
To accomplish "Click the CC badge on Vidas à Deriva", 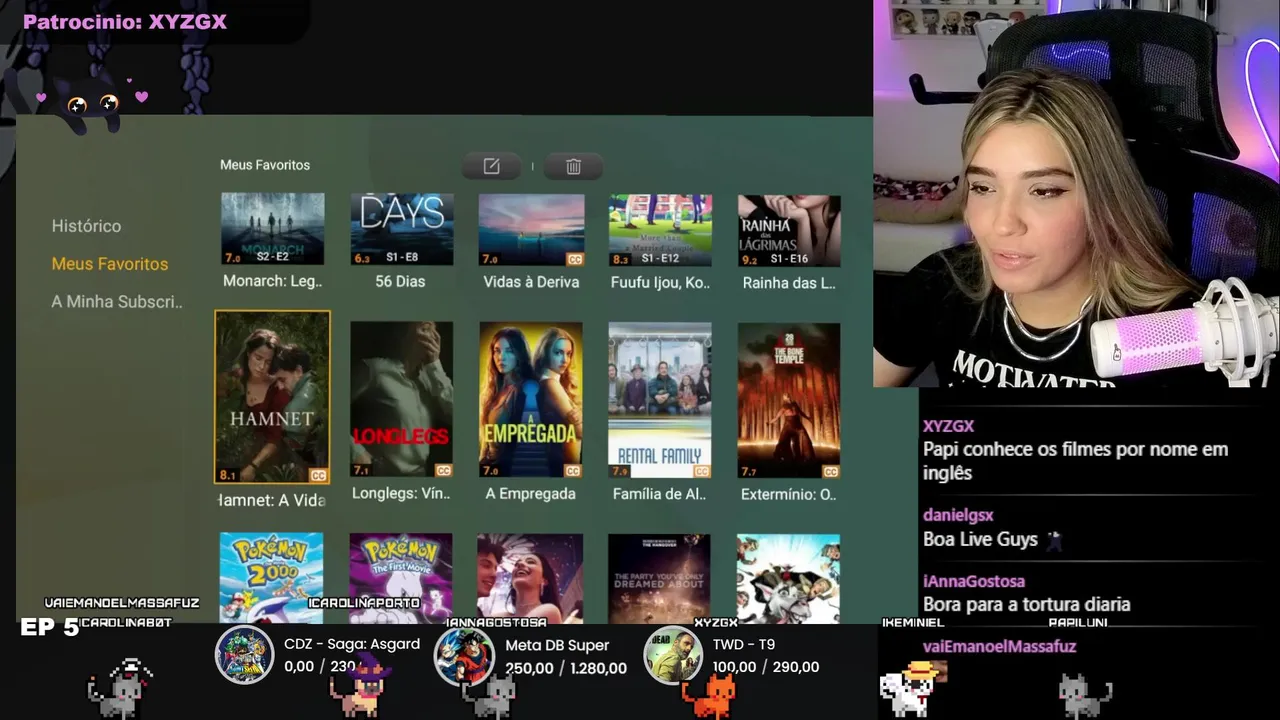I will 574,259.
